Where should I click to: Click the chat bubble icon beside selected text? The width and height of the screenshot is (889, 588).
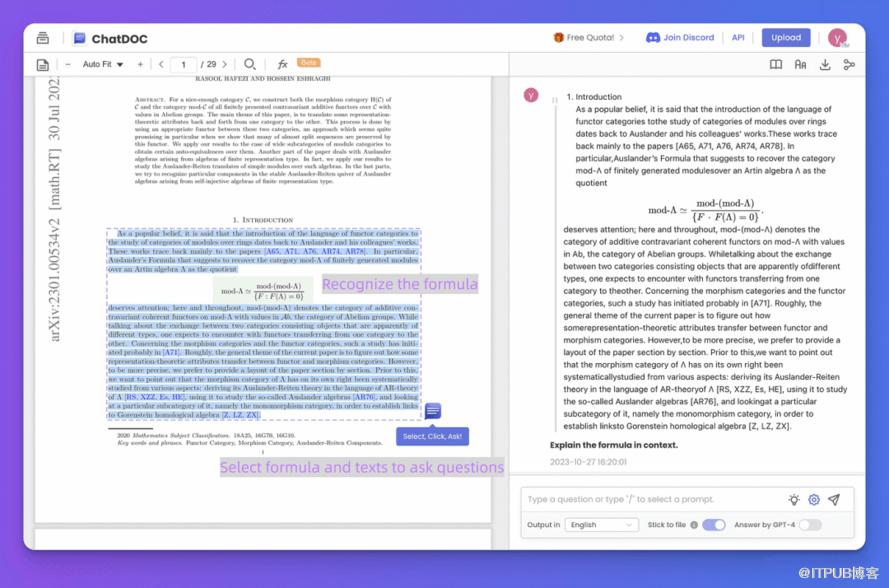433,411
